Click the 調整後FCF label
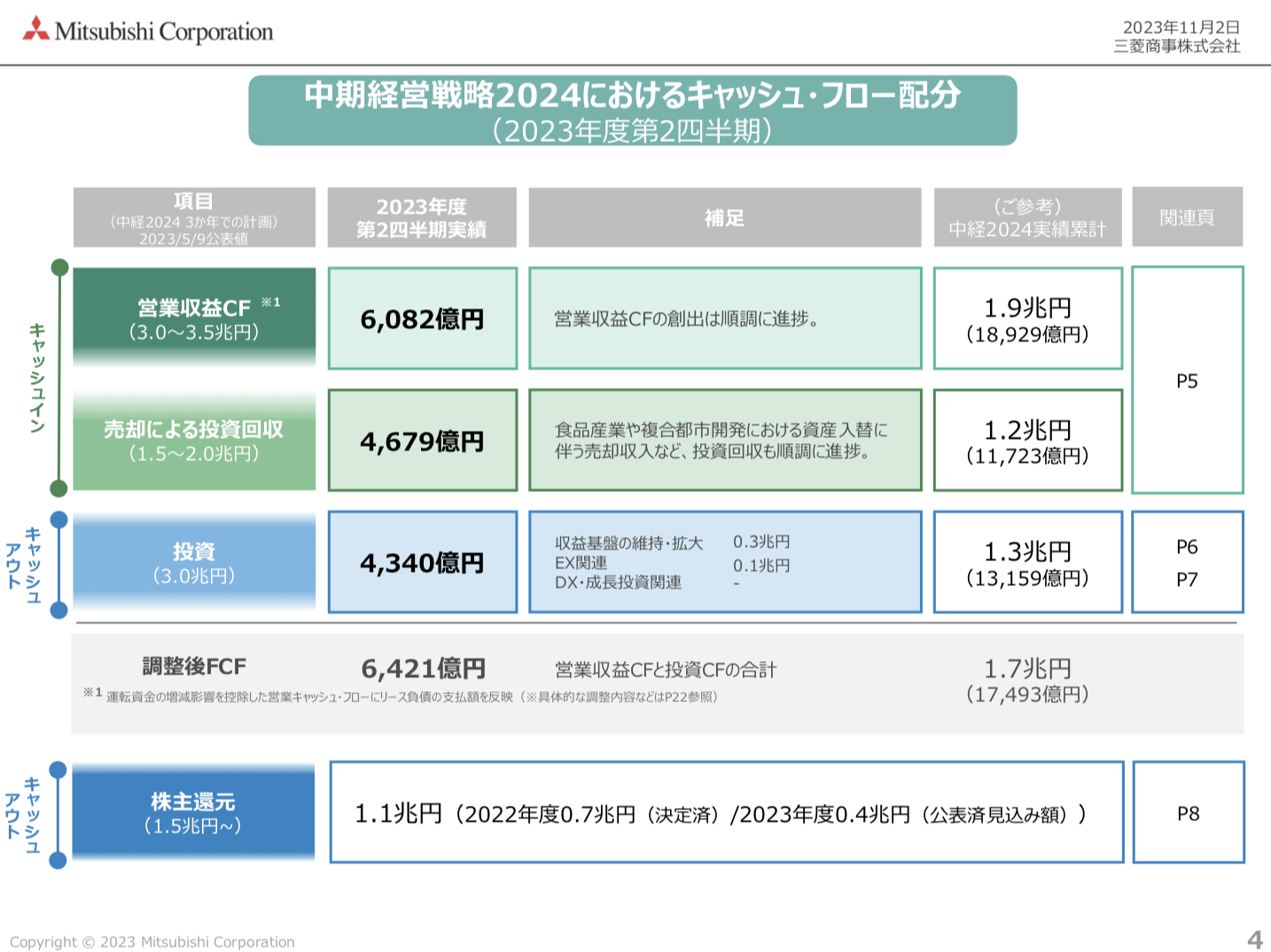The width and height of the screenshot is (1271, 952). [194, 667]
